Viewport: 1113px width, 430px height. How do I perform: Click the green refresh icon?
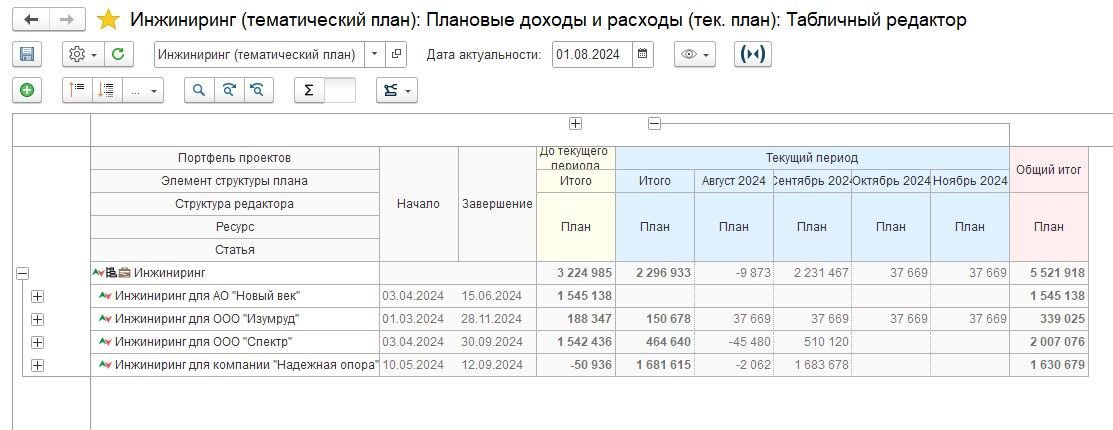point(118,55)
